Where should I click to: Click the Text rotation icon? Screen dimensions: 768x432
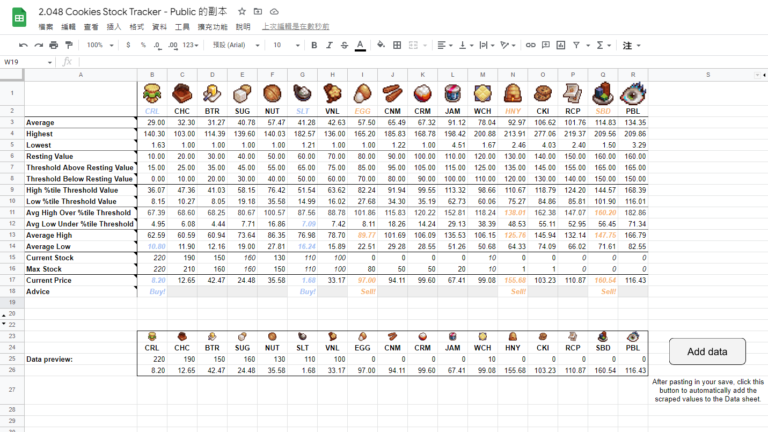pyautogui.click(x=504, y=45)
